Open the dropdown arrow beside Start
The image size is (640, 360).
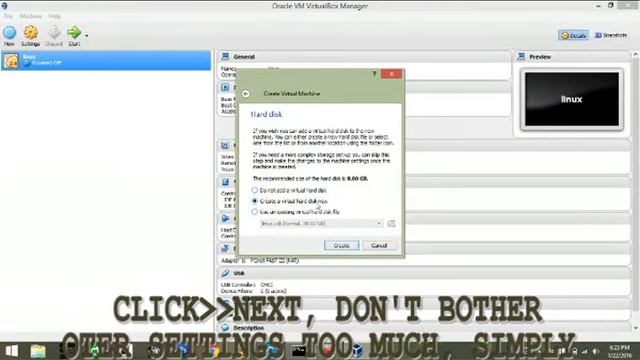86,36
